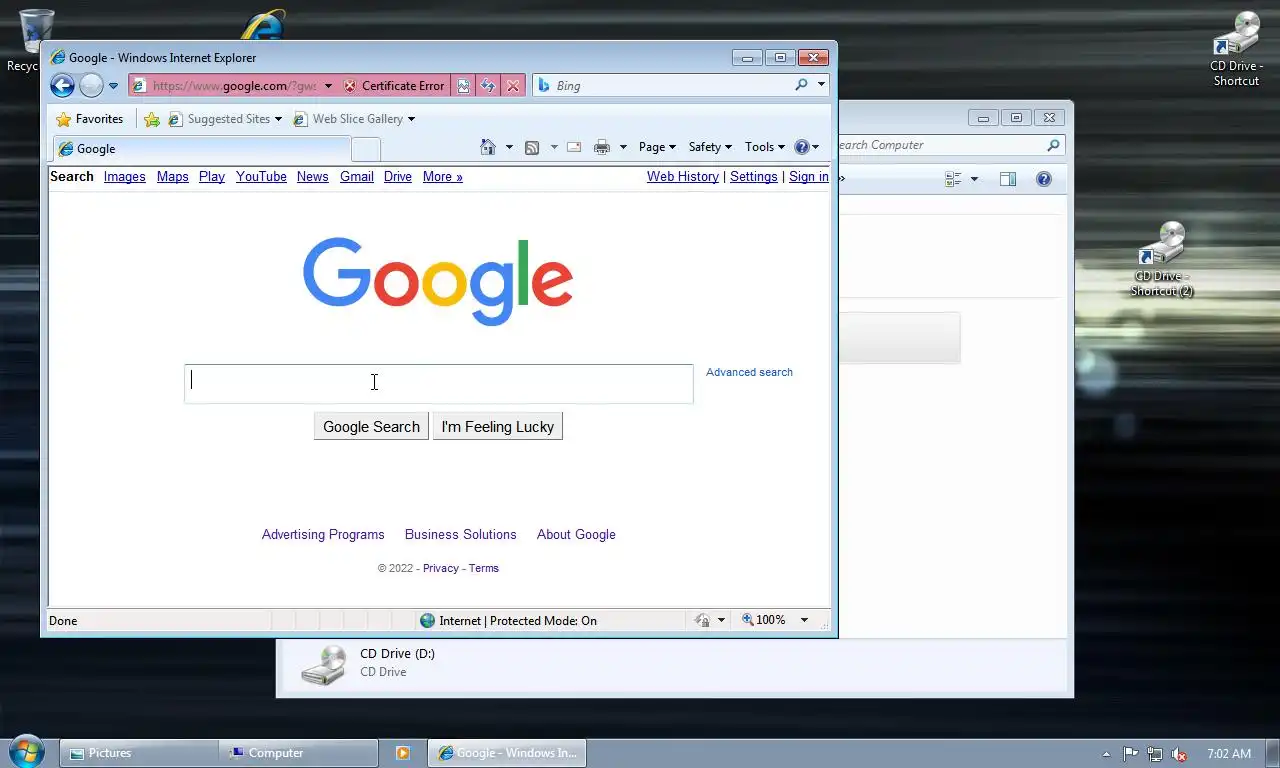Open the YouTube link
Image resolution: width=1280 pixels, height=768 pixels.
coord(261,177)
